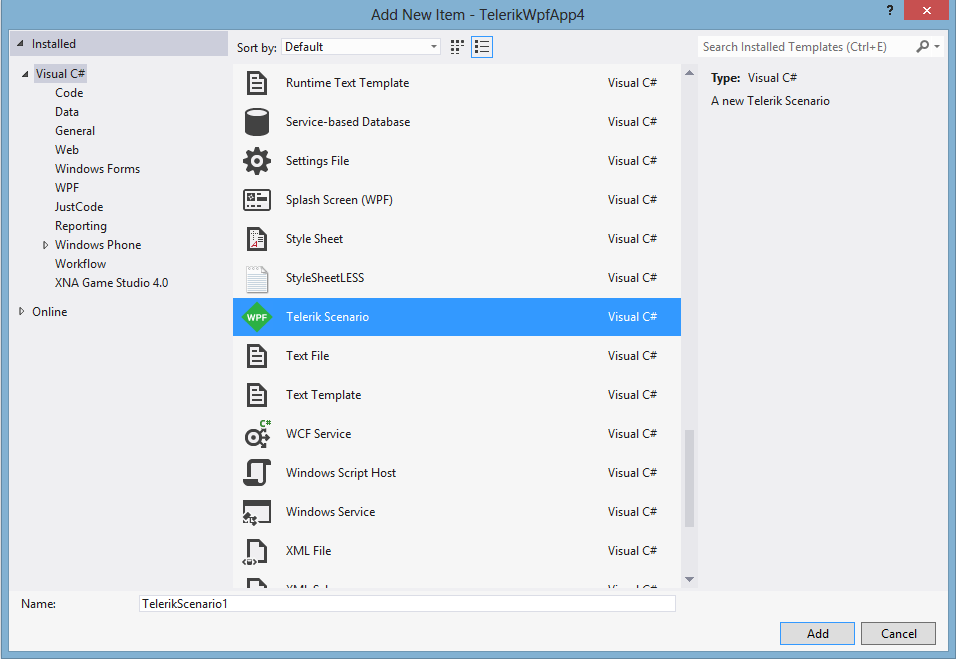Select the Windows Forms category
Image resolution: width=956 pixels, height=659 pixels.
pyautogui.click(x=97, y=168)
